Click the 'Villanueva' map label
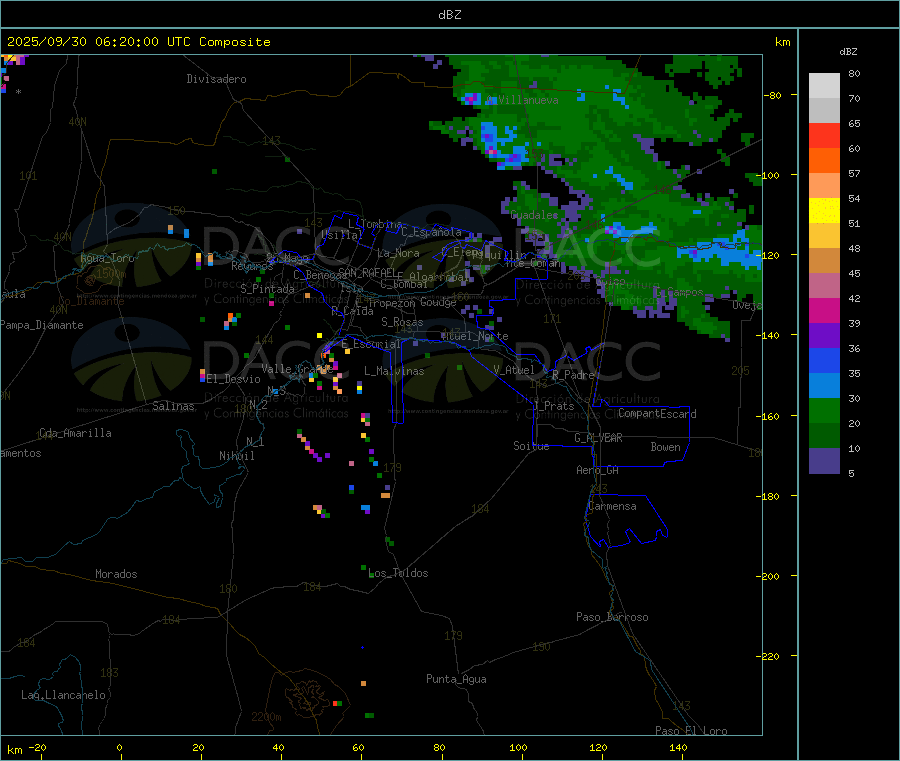The width and height of the screenshot is (900, 761). coord(528,100)
